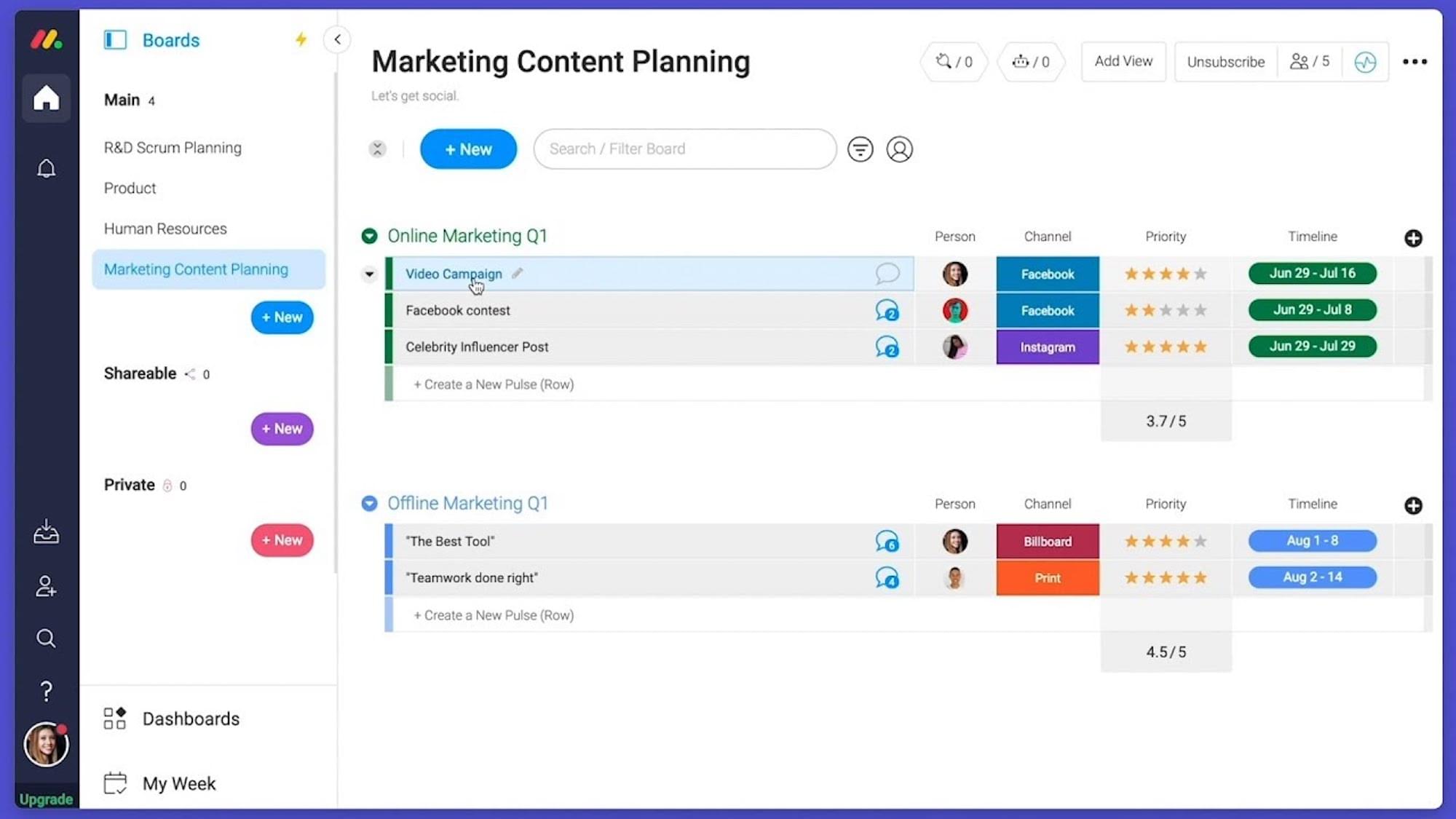Click the Search / Filter Board input field

(685, 149)
